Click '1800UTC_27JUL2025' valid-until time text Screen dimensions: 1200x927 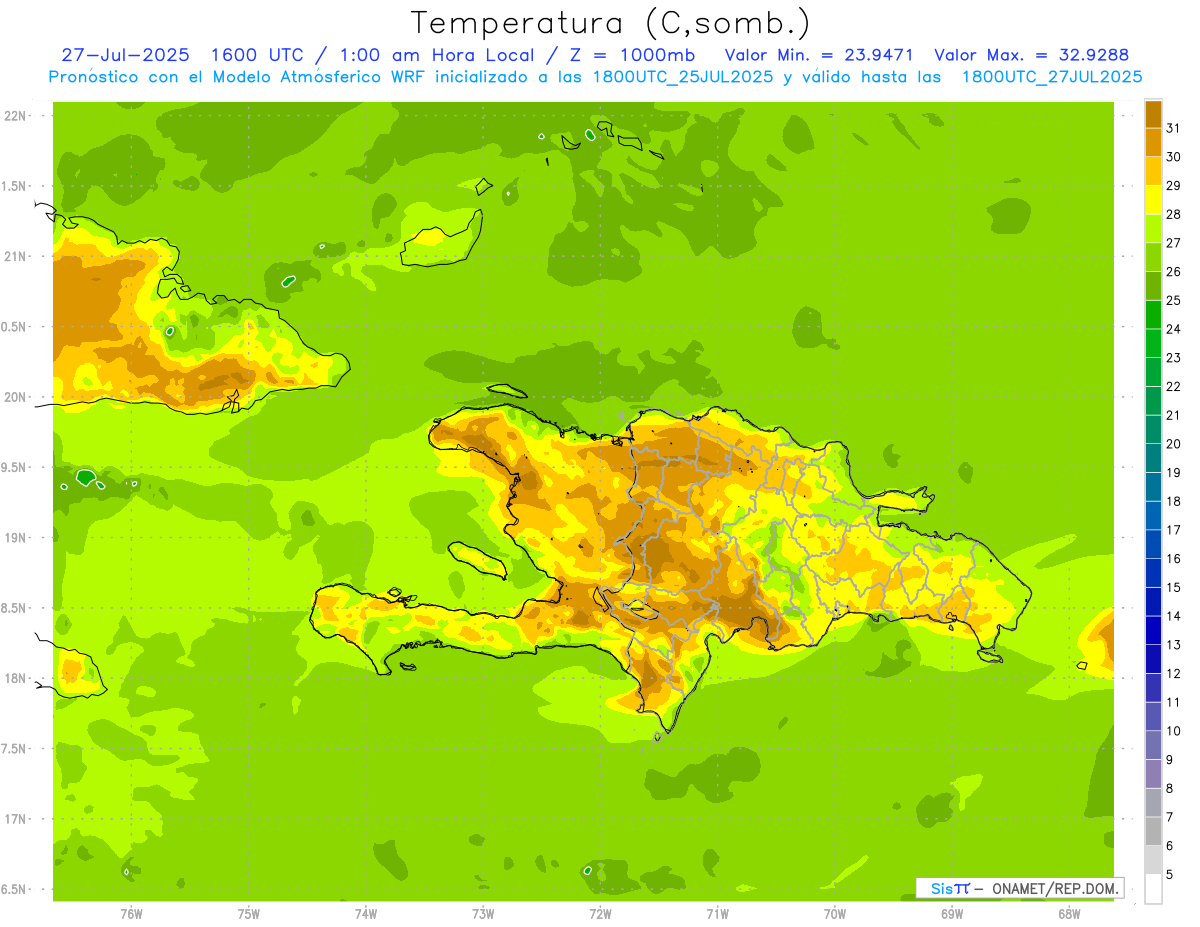click(x=1052, y=77)
